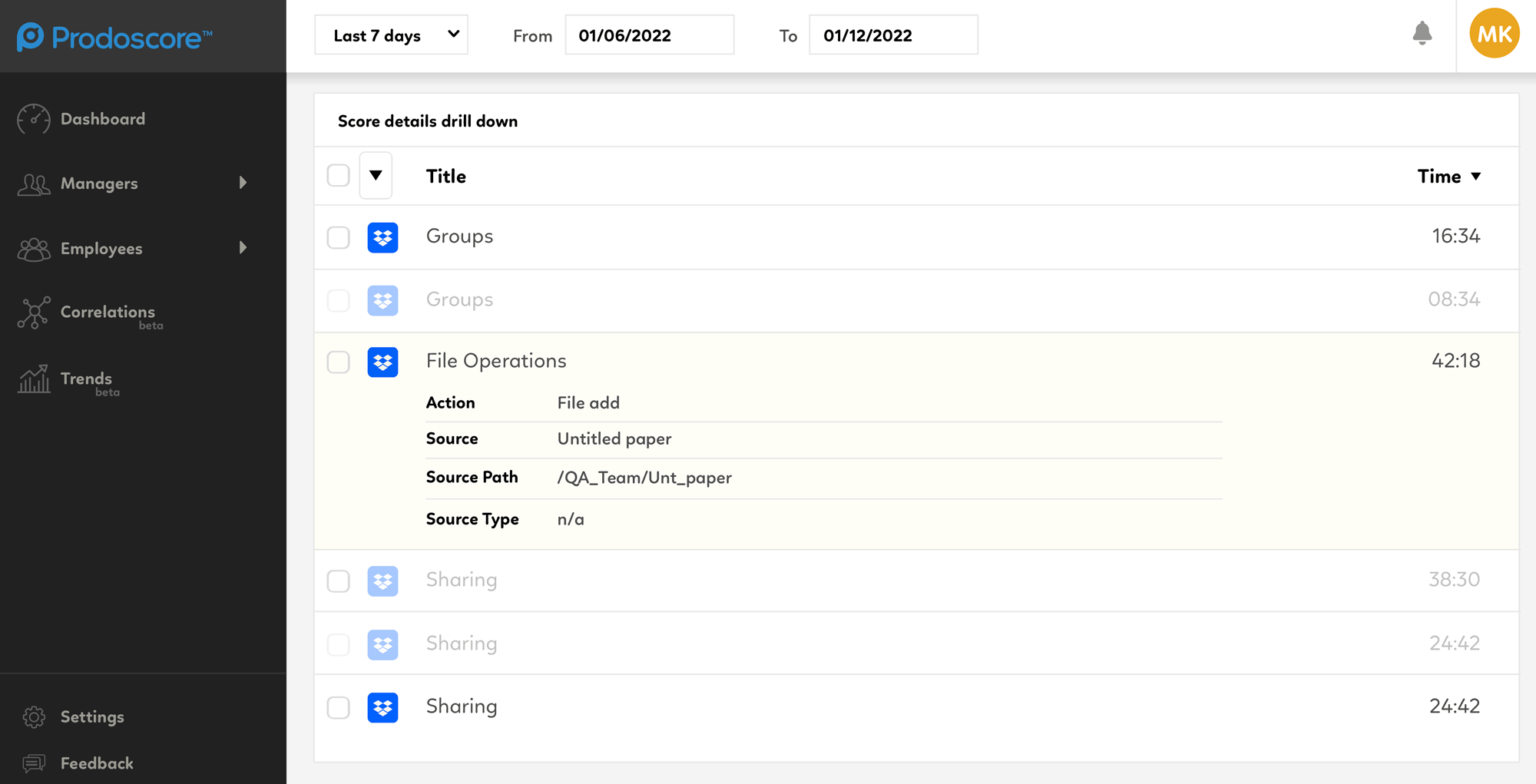This screenshot has width=1536, height=784.
Task: Click Dropbox icon on Groups 16:34 row
Action: (382, 237)
